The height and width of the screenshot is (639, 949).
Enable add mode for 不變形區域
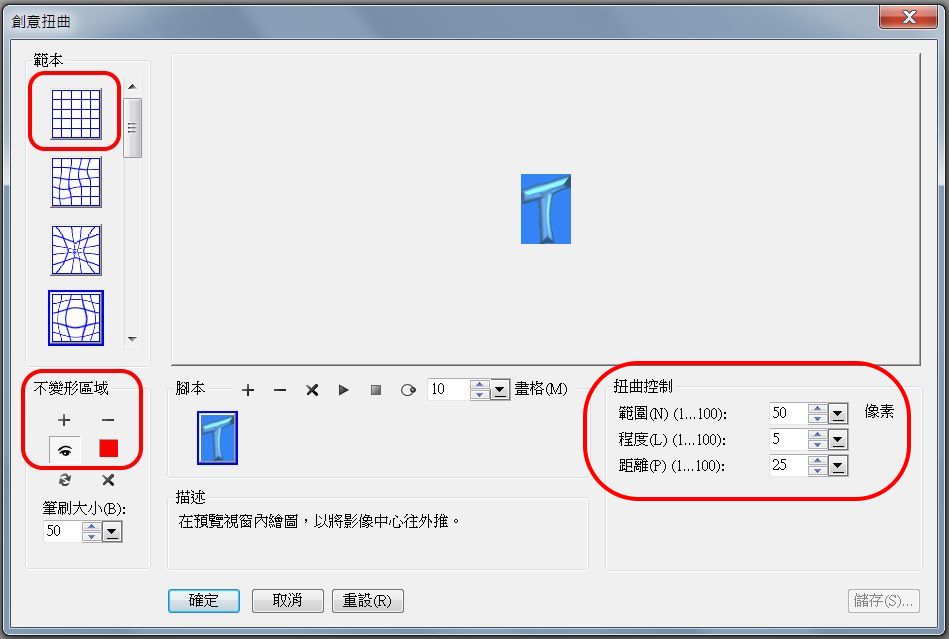(63, 421)
